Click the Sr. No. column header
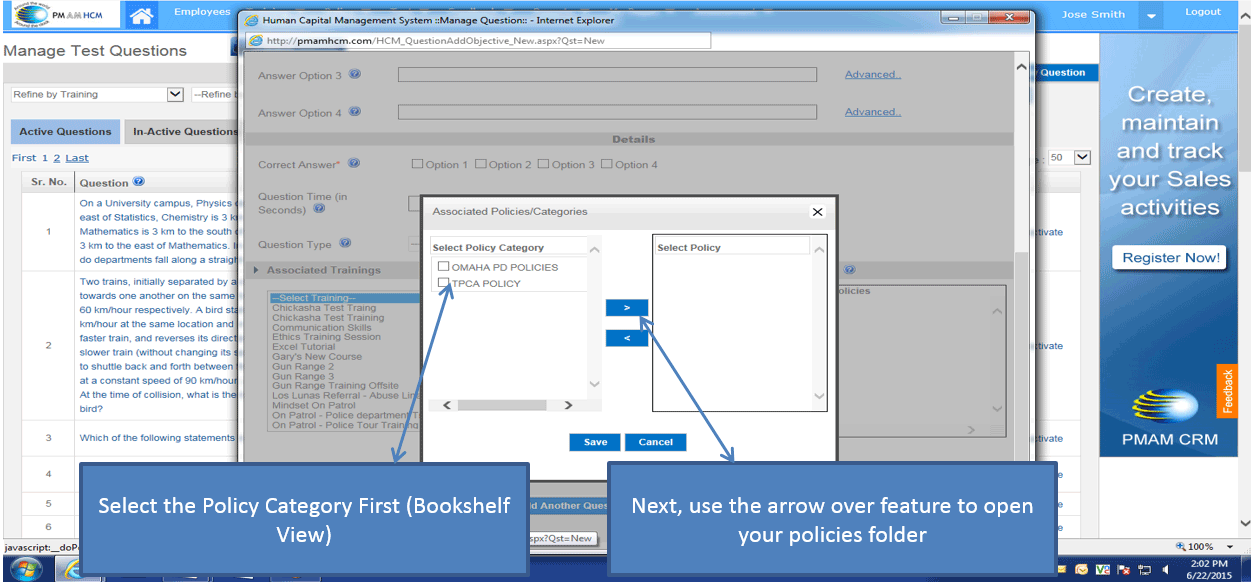Image resolution: width=1251 pixels, height=582 pixels. point(49,182)
